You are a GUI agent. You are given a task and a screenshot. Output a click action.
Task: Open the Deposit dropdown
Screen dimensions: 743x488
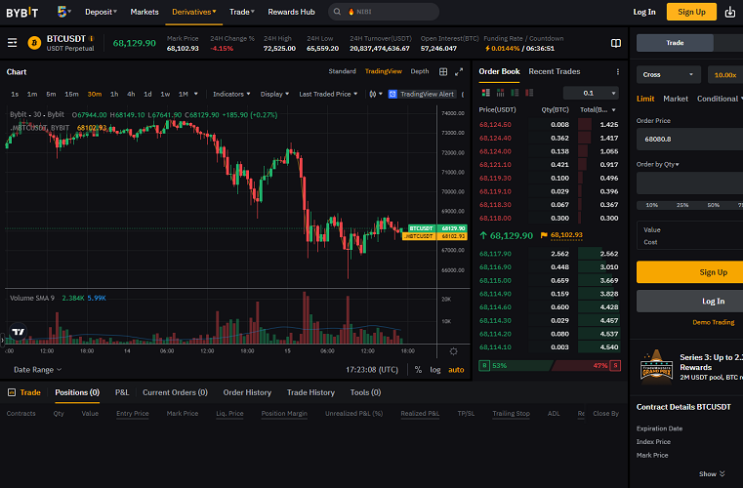coord(100,12)
